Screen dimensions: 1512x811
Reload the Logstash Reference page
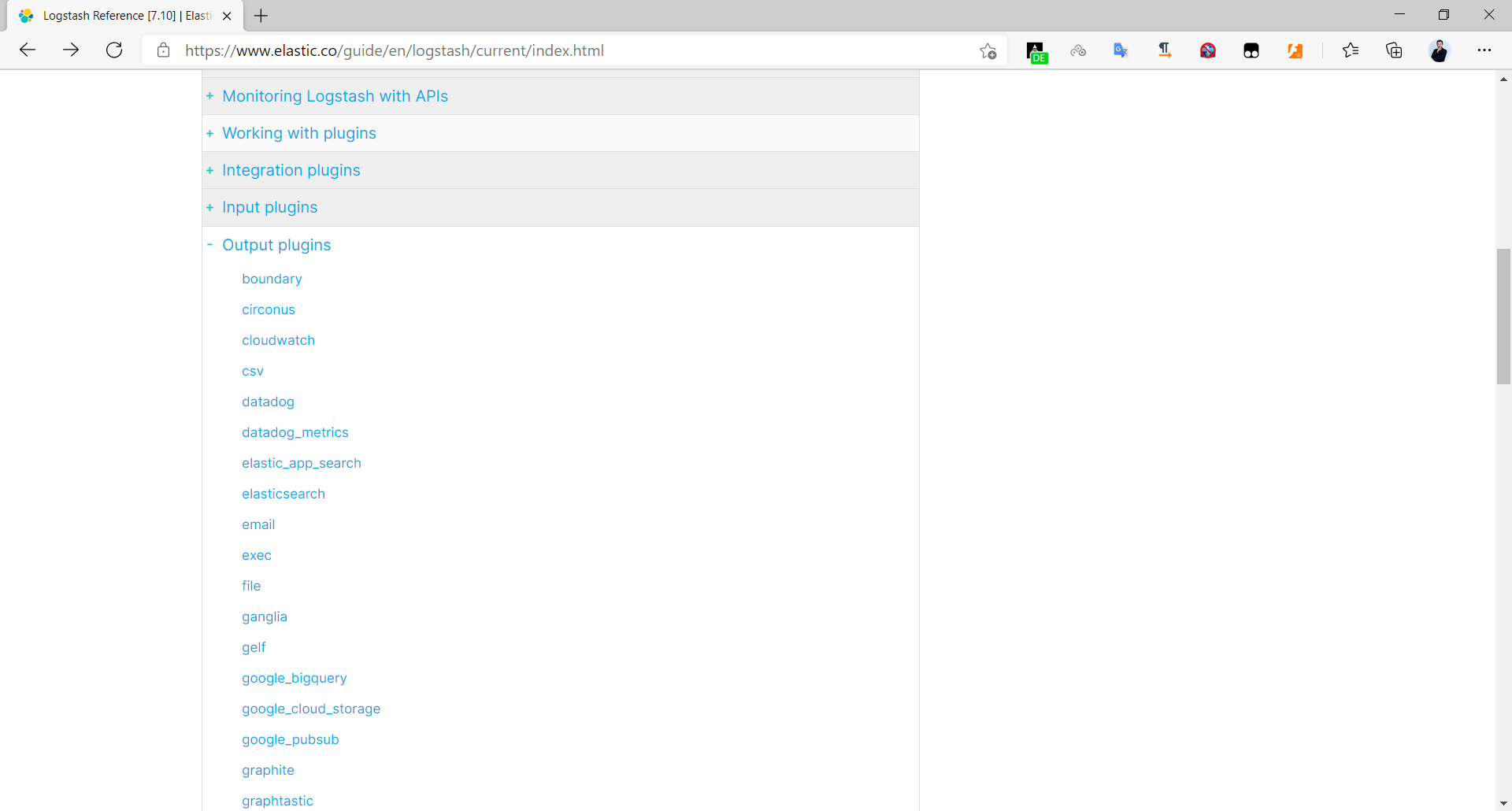pos(114,50)
